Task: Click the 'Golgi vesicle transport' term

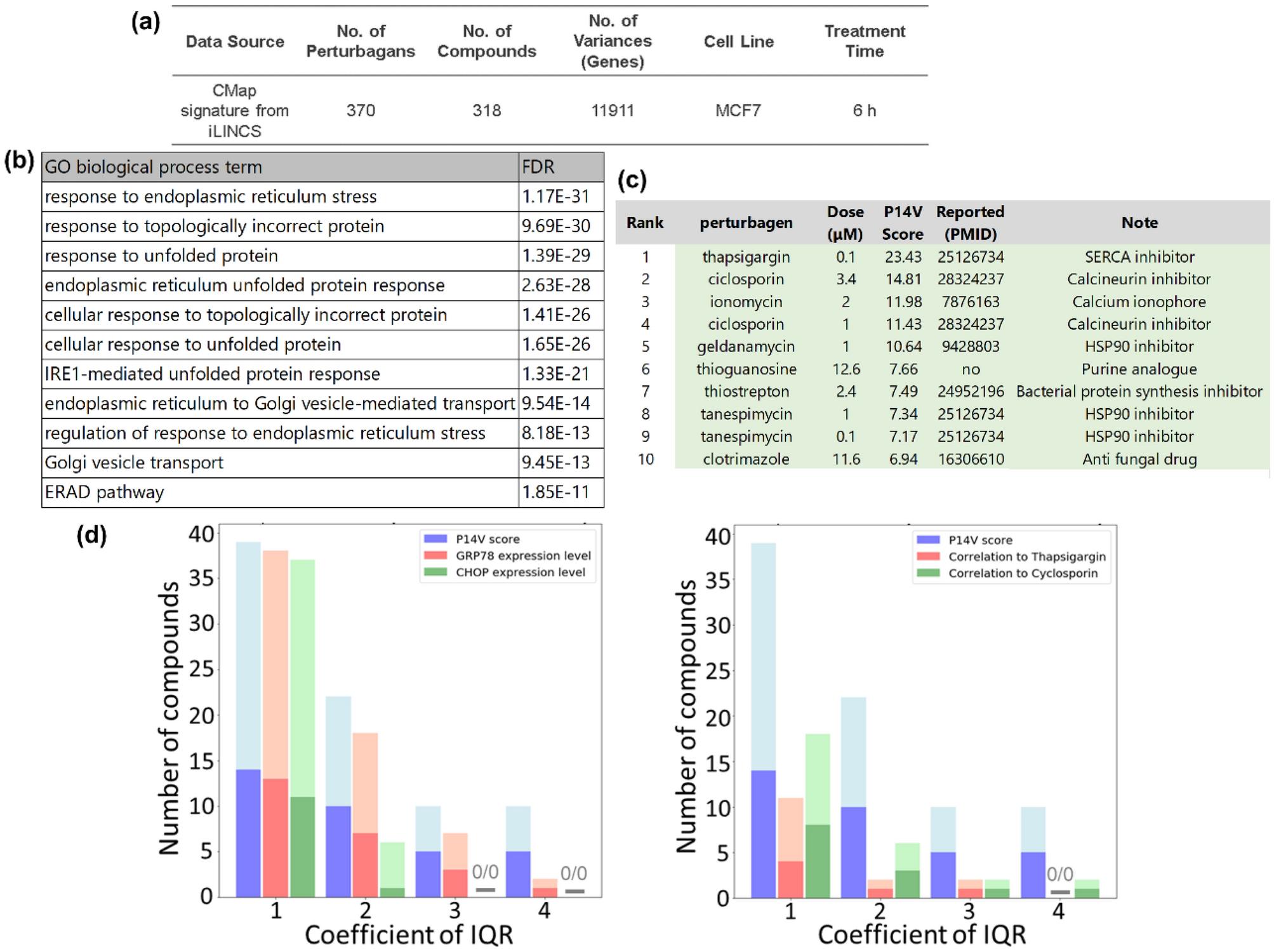Action: [x=134, y=463]
